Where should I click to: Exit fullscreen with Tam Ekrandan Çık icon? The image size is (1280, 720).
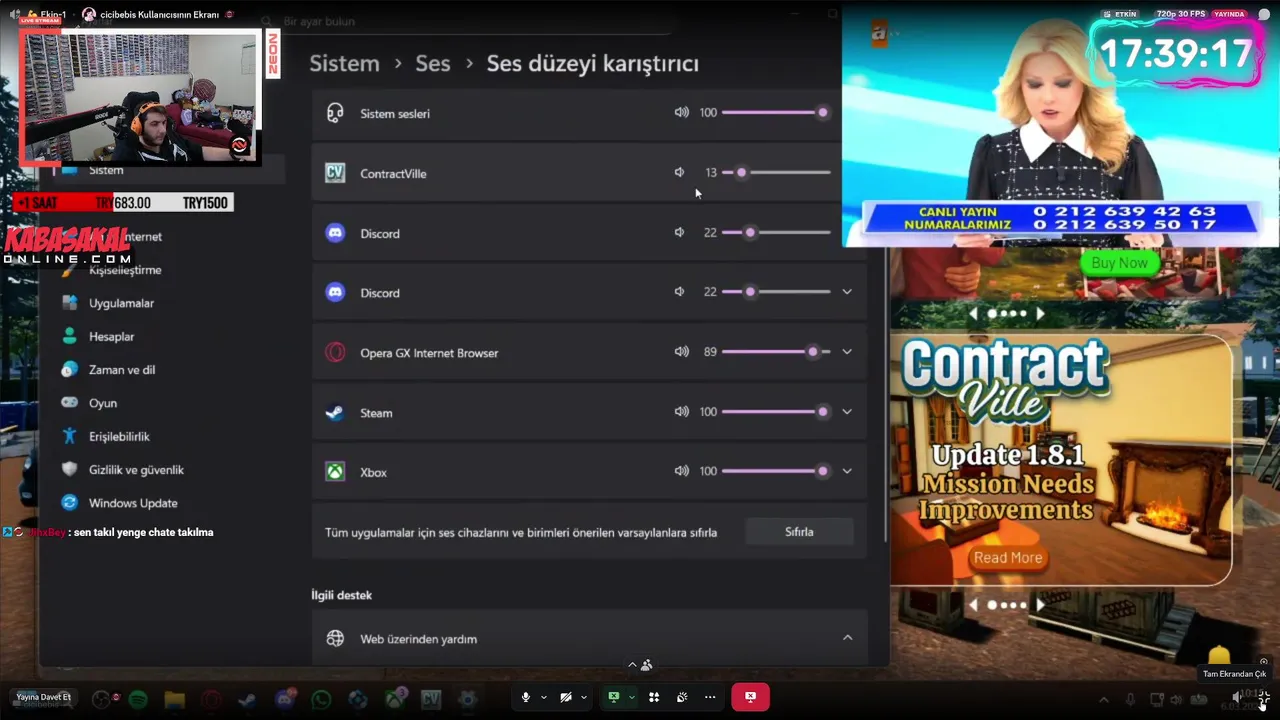(x=1264, y=696)
